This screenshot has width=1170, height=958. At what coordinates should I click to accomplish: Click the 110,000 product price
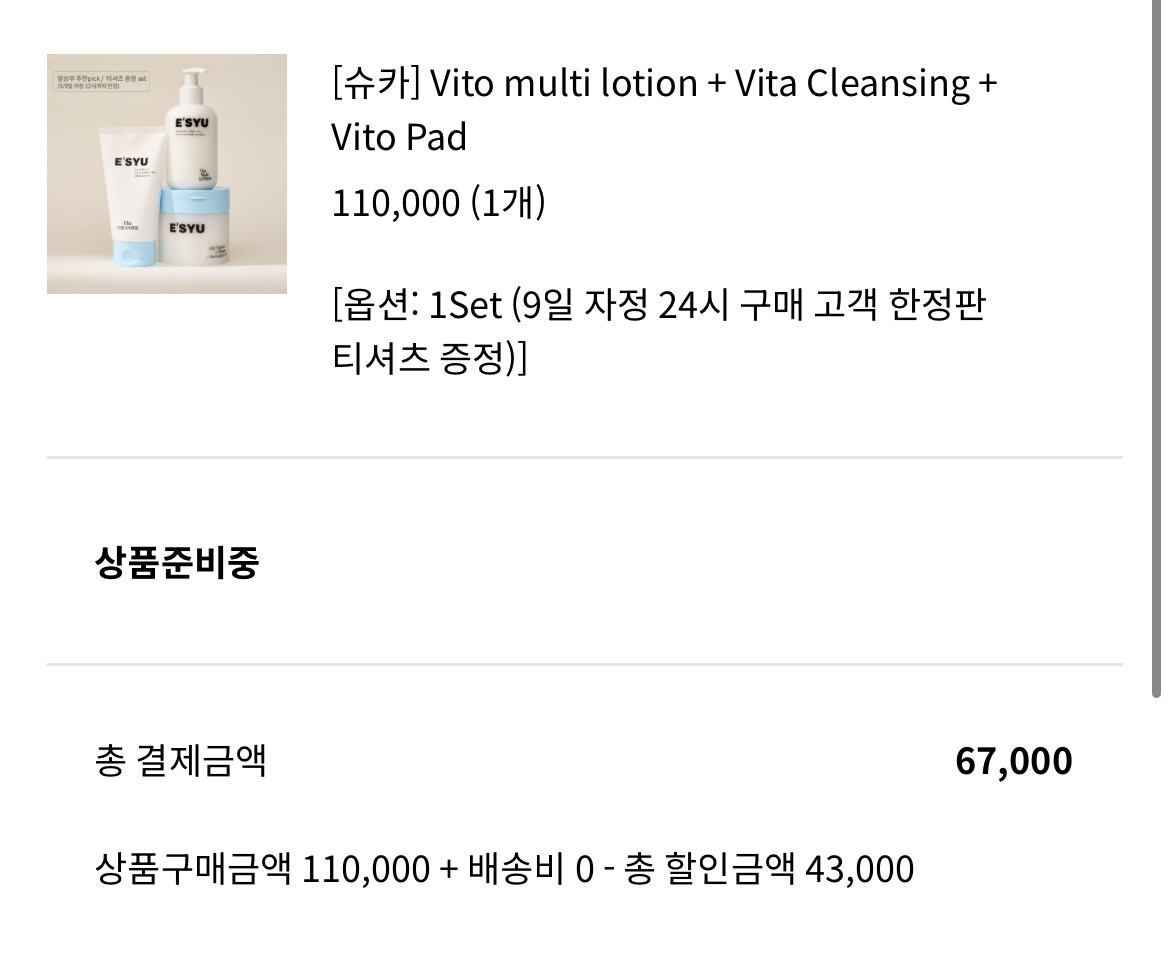[x=397, y=203]
